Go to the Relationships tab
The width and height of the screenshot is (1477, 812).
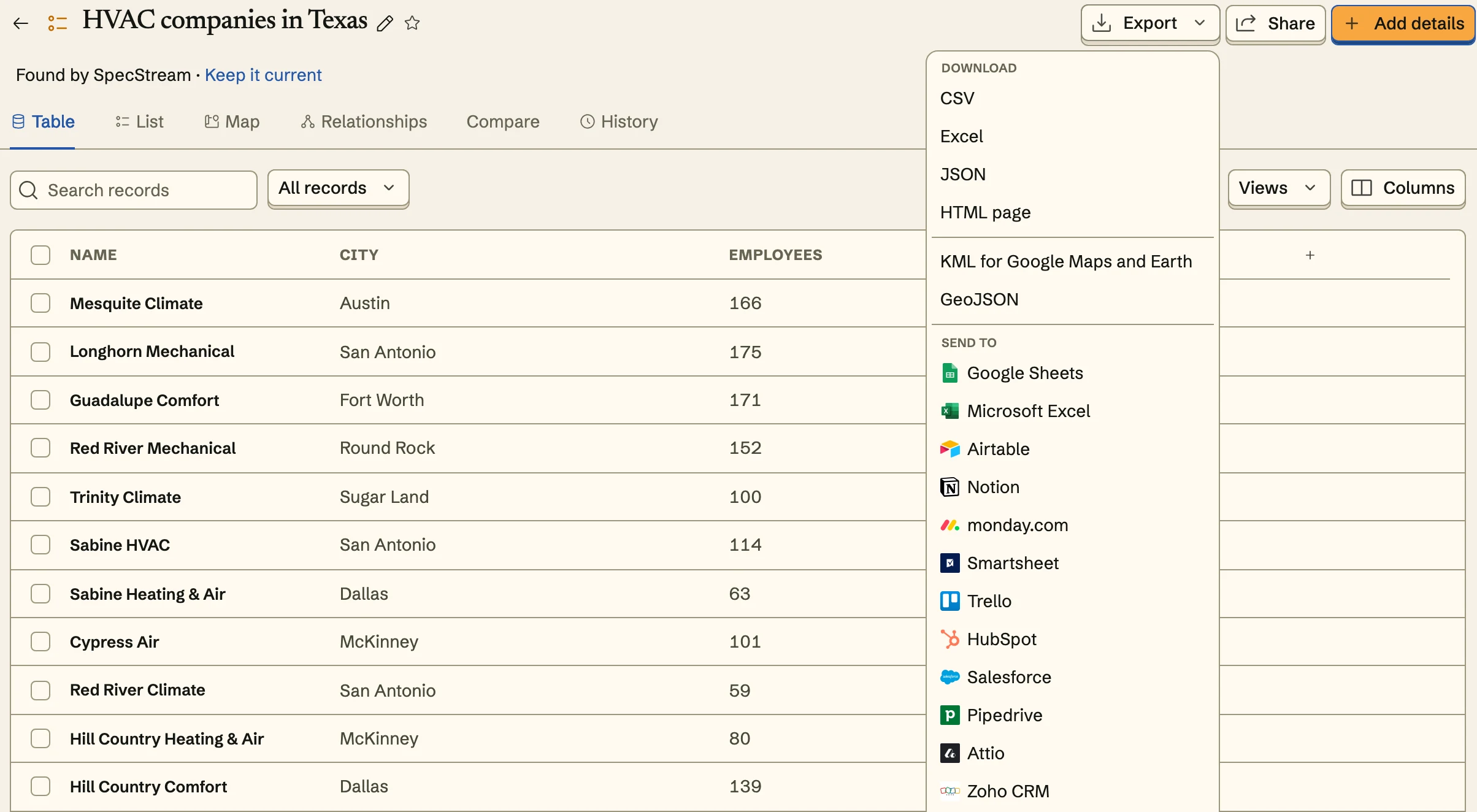pyautogui.click(x=364, y=121)
